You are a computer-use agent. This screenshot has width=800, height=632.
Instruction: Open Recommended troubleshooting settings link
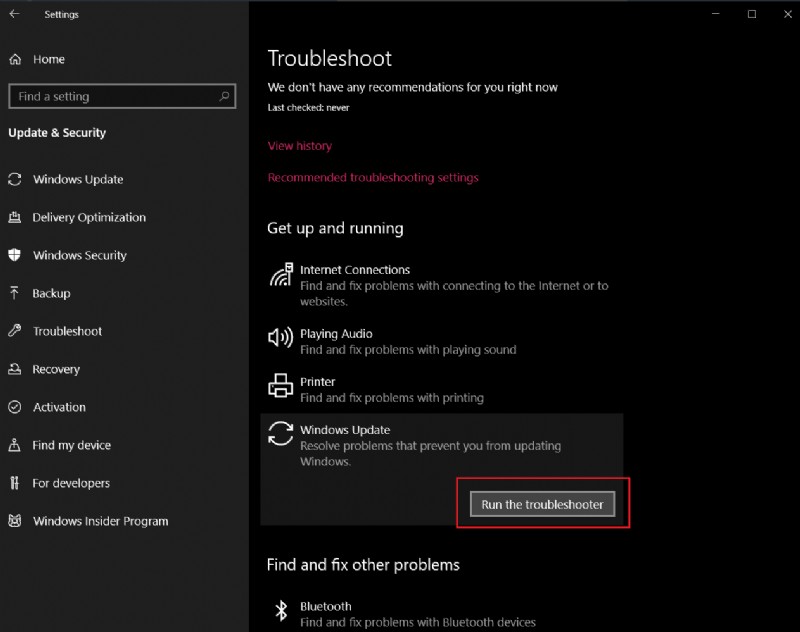[x=373, y=178]
